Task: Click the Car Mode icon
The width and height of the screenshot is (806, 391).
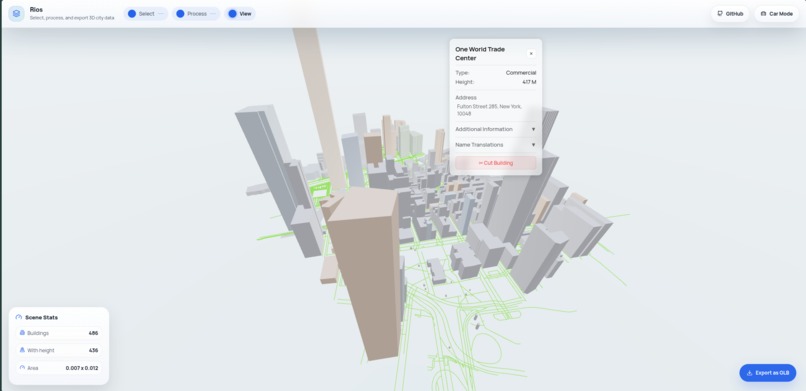Action: tap(763, 14)
